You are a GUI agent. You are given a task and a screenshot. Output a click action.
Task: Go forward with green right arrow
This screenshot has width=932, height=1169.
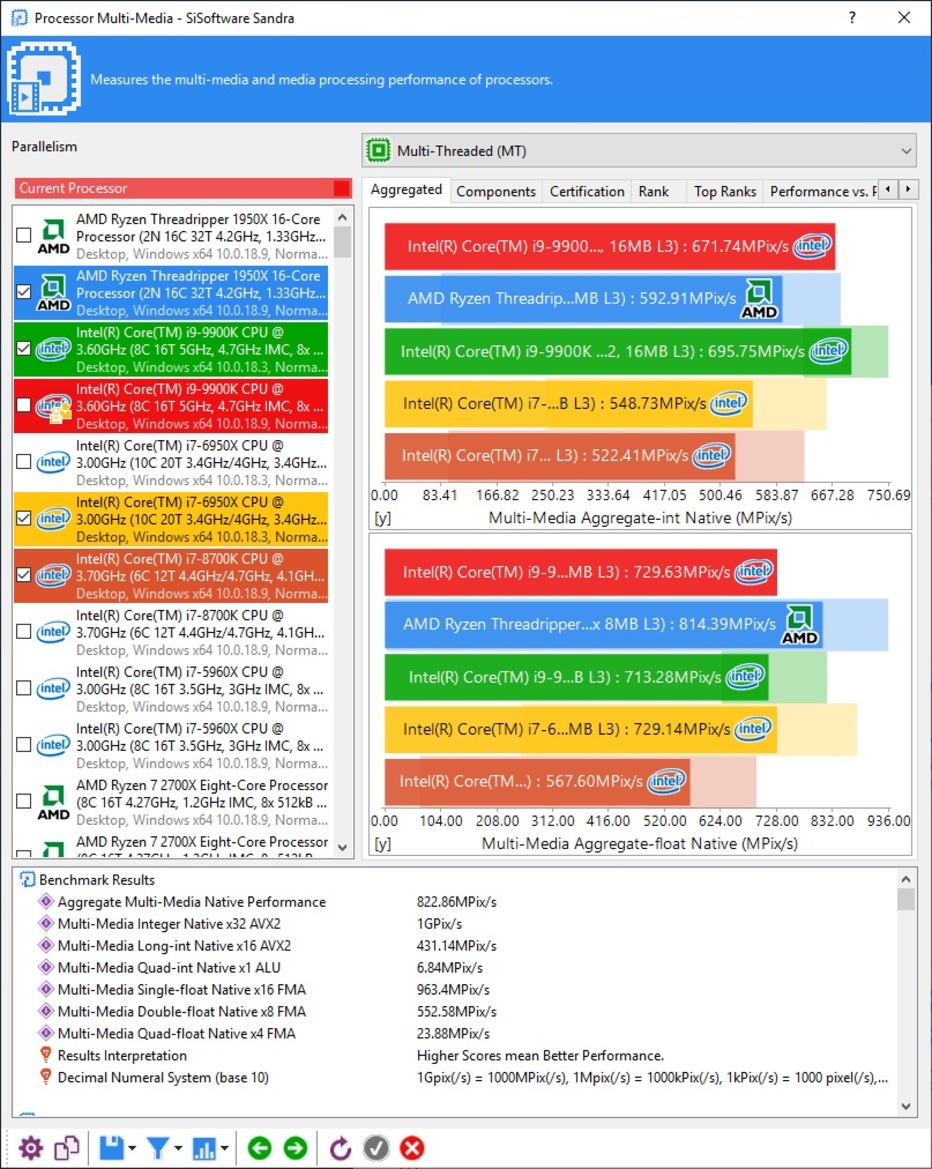tap(295, 1147)
